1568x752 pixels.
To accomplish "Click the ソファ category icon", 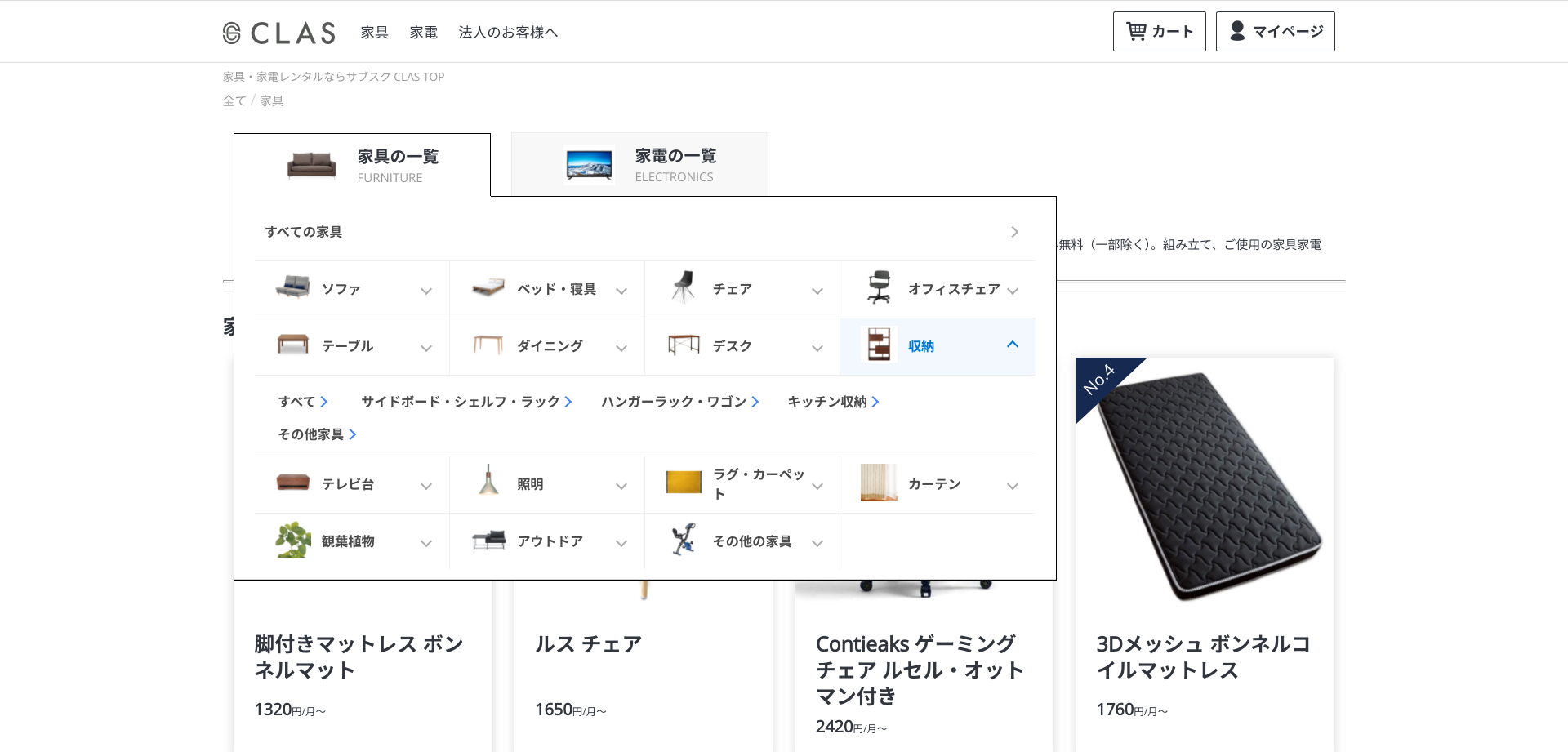I will pos(293,287).
